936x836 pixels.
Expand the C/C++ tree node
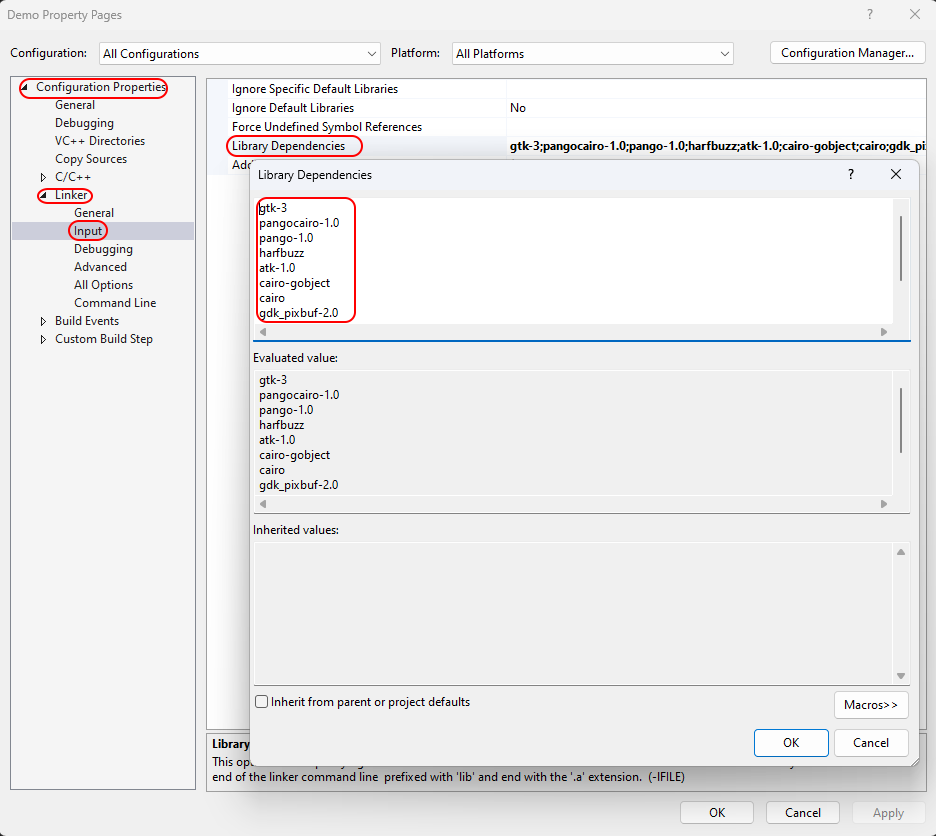[43, 177]
